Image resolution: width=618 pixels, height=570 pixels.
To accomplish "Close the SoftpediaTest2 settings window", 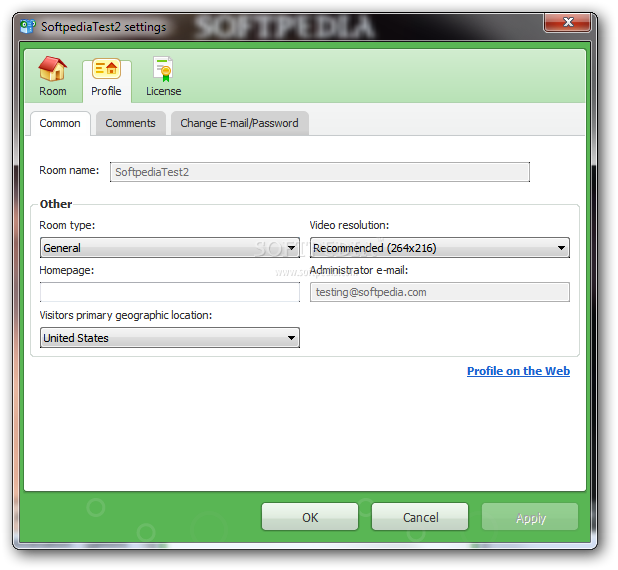I will [x=568, y=22].
